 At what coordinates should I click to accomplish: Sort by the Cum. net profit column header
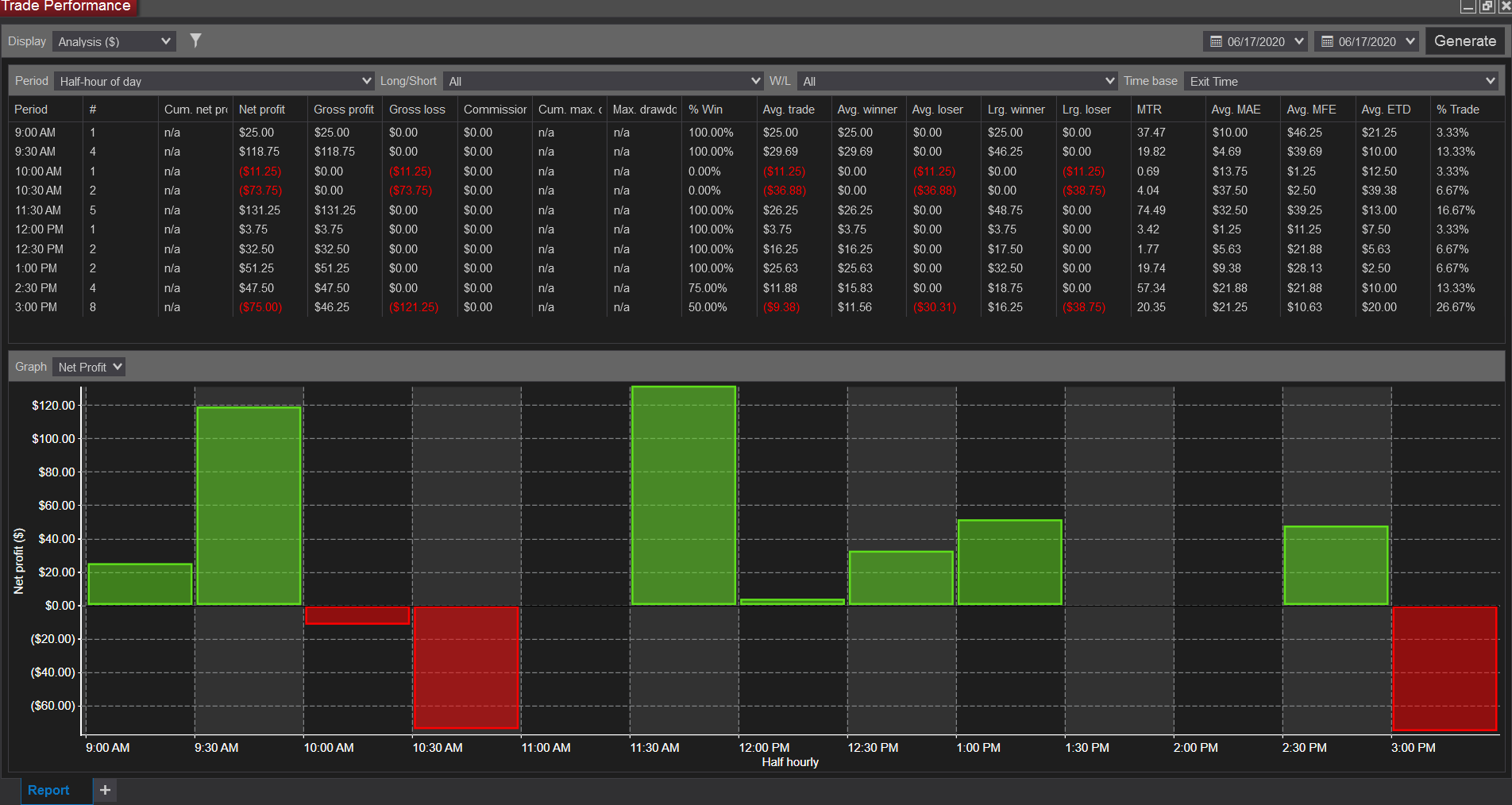point(195,110)
